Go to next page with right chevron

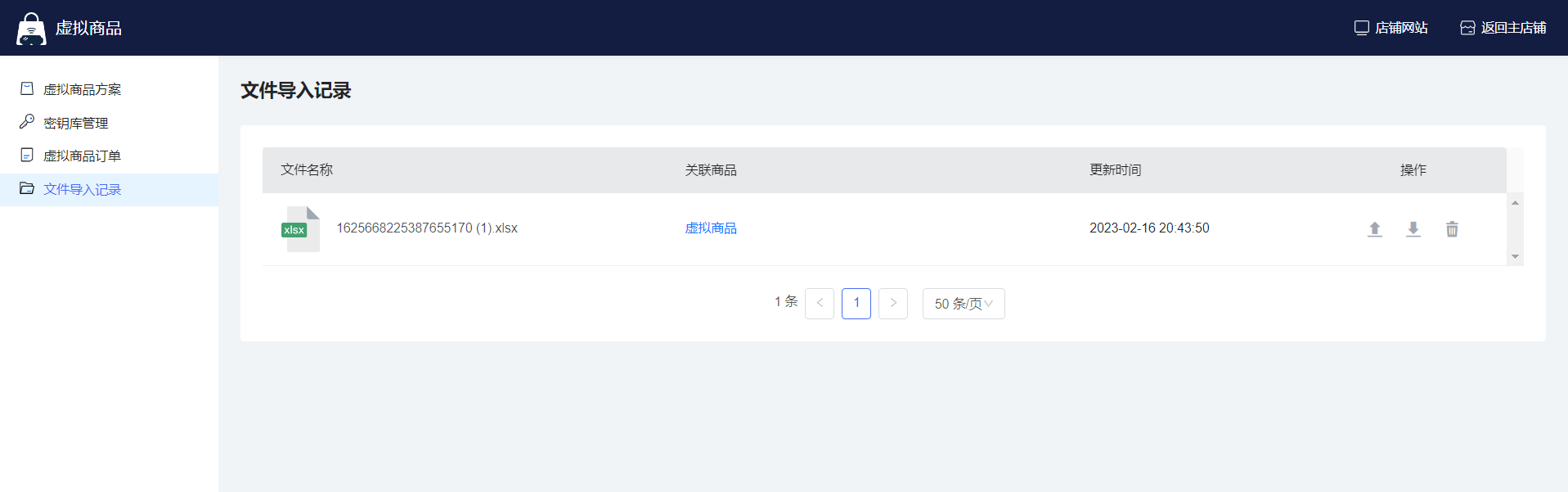[x=892, y=303]
